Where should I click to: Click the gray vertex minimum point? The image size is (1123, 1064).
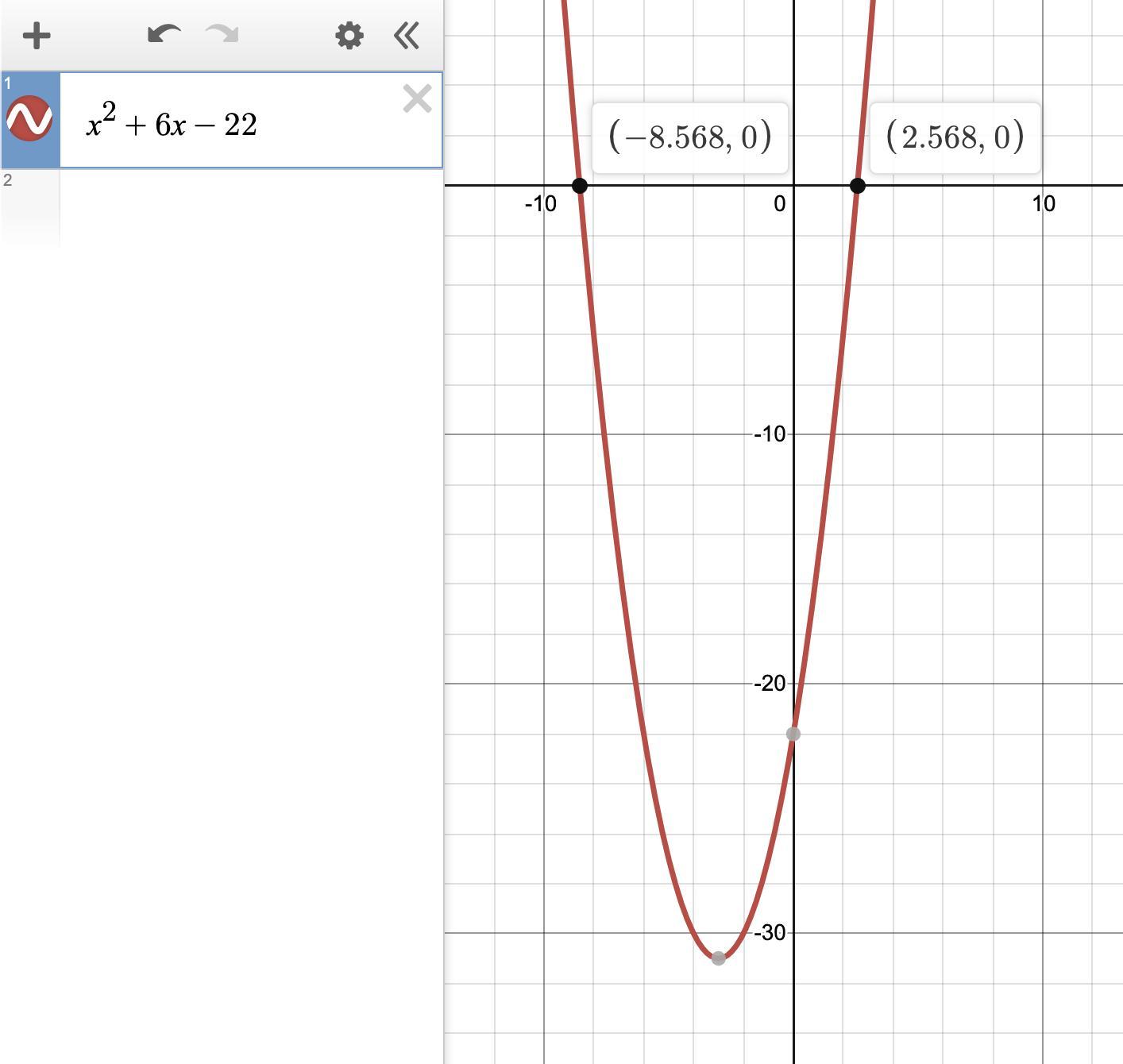[x=718, y=958]
